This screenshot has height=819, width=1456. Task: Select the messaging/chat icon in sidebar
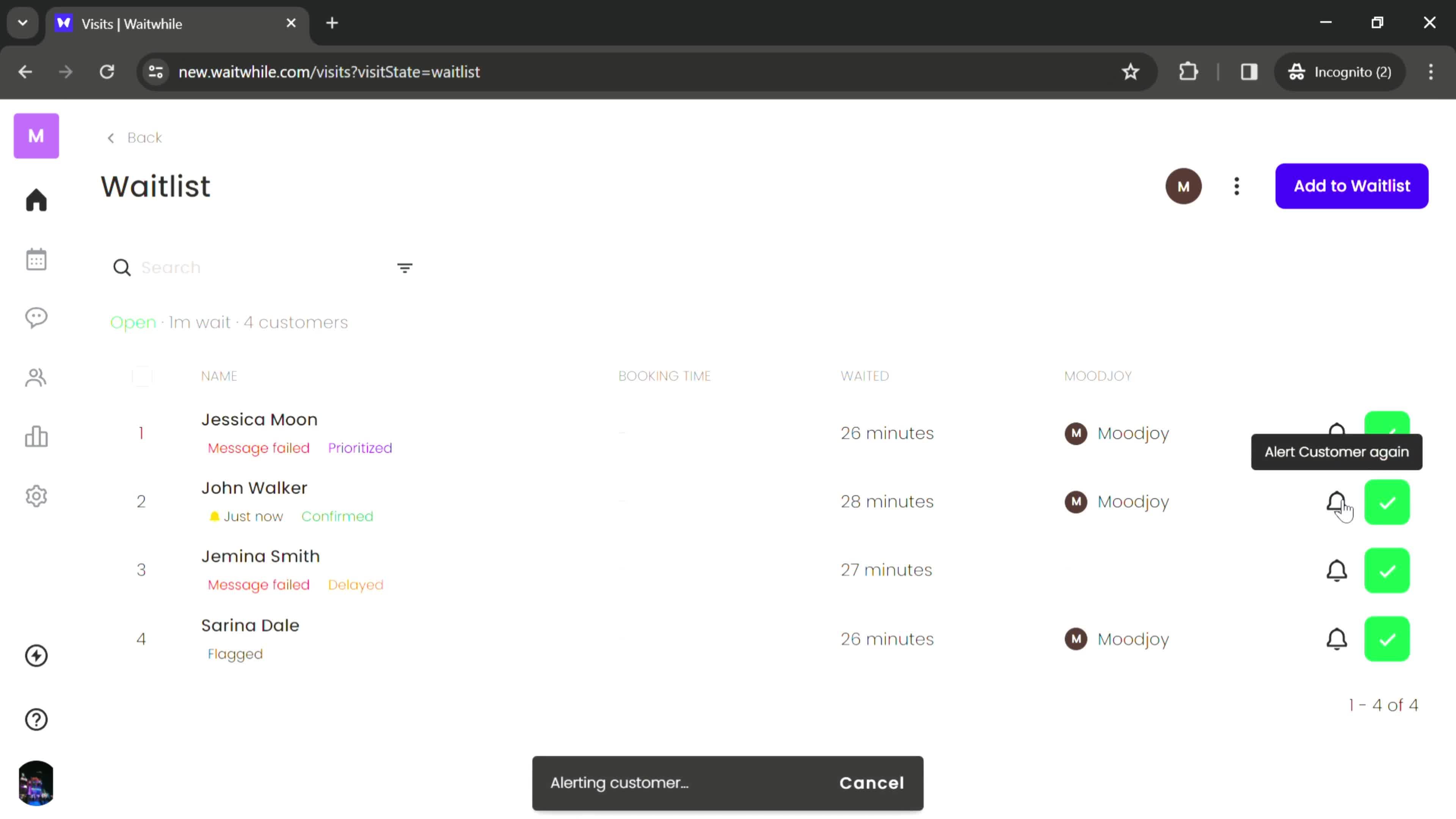36,319
